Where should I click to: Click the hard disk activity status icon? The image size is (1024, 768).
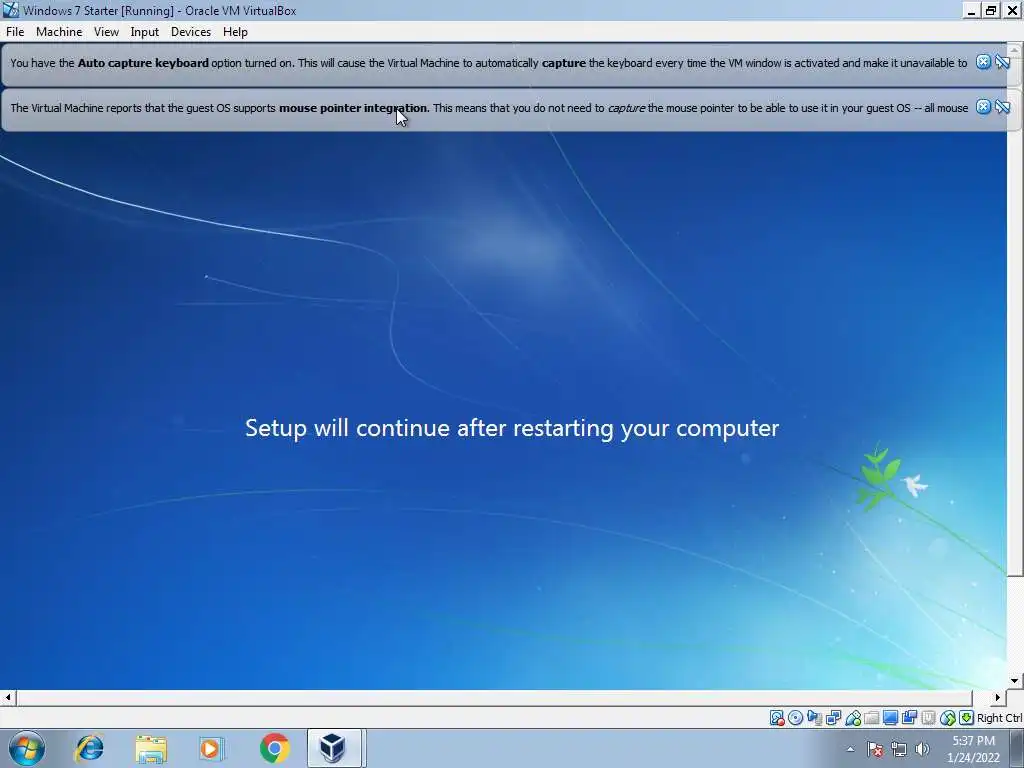pos(776,718)
